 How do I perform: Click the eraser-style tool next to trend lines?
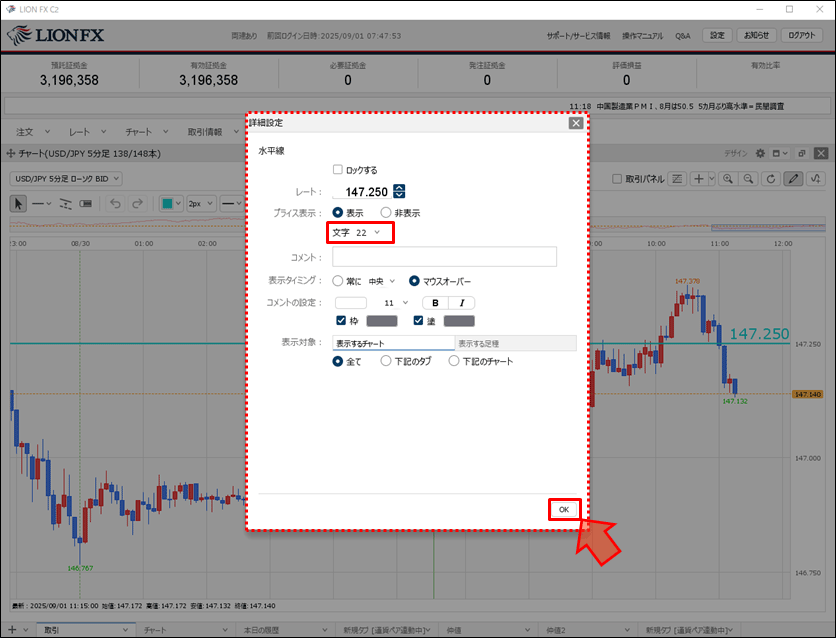click(x=86, y=204)
